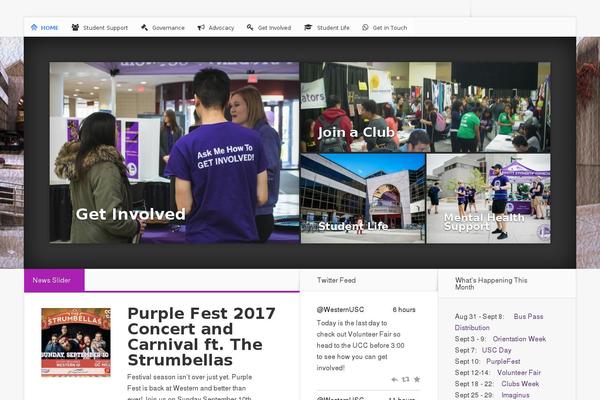Open the Get in Touch menu
Viewport: 600px width, 400px height.
385,28
